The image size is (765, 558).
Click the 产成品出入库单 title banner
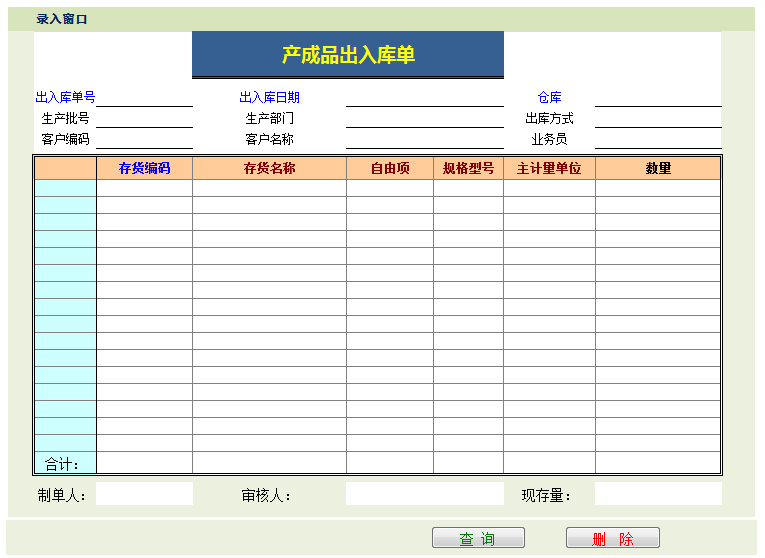pyautogui.click(x=348, y=54)
